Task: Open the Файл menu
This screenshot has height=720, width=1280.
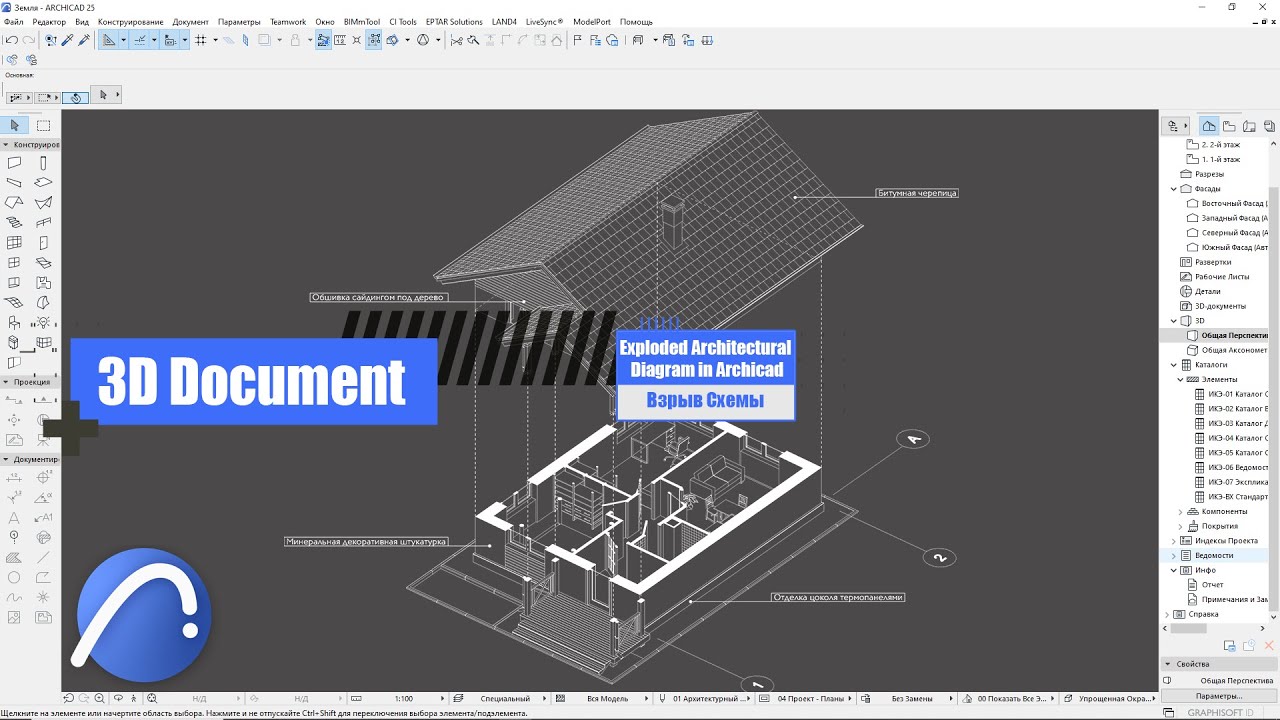Action: point(14,22)
